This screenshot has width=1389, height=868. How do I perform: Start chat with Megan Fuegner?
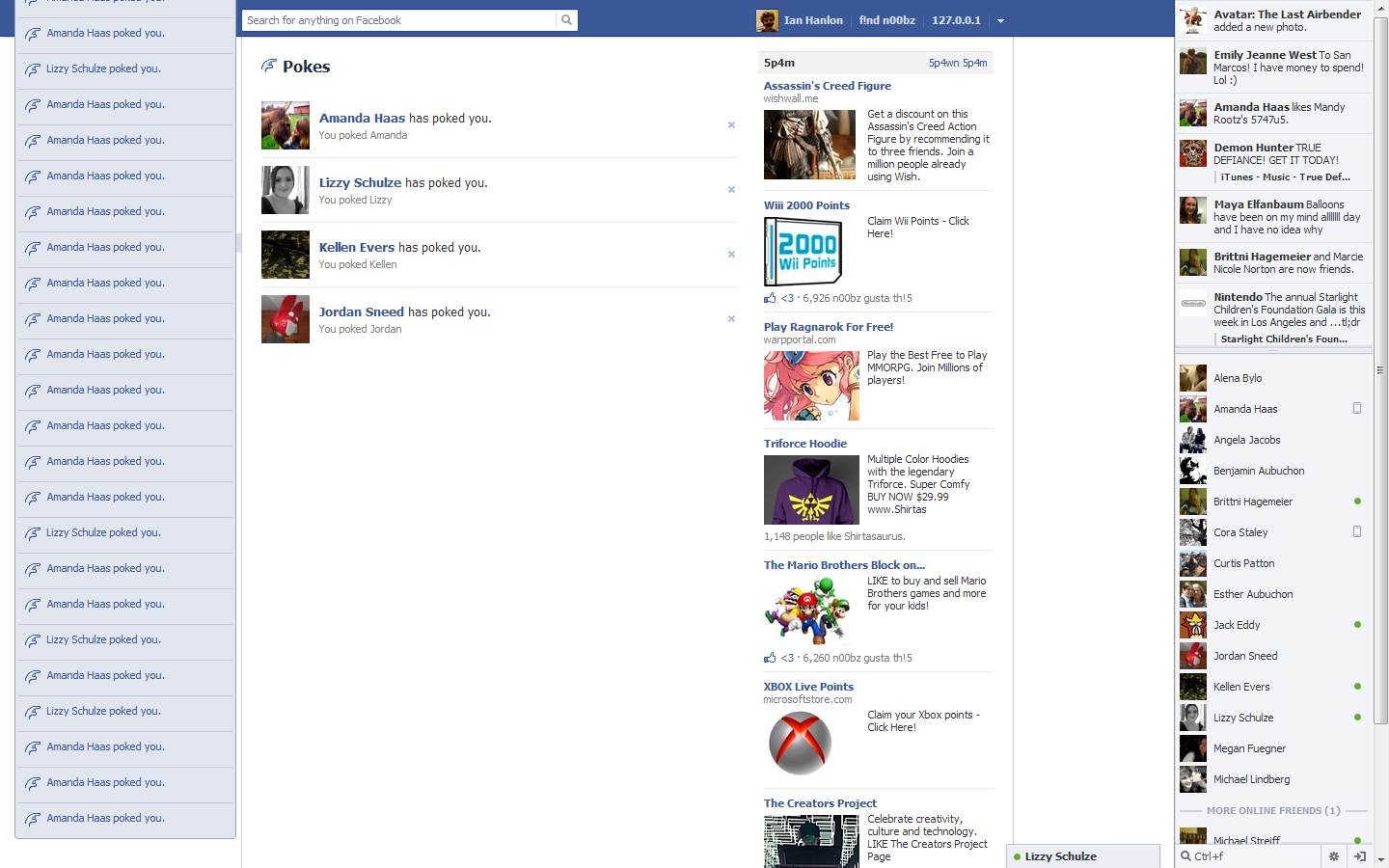(x=1273, y=748)
